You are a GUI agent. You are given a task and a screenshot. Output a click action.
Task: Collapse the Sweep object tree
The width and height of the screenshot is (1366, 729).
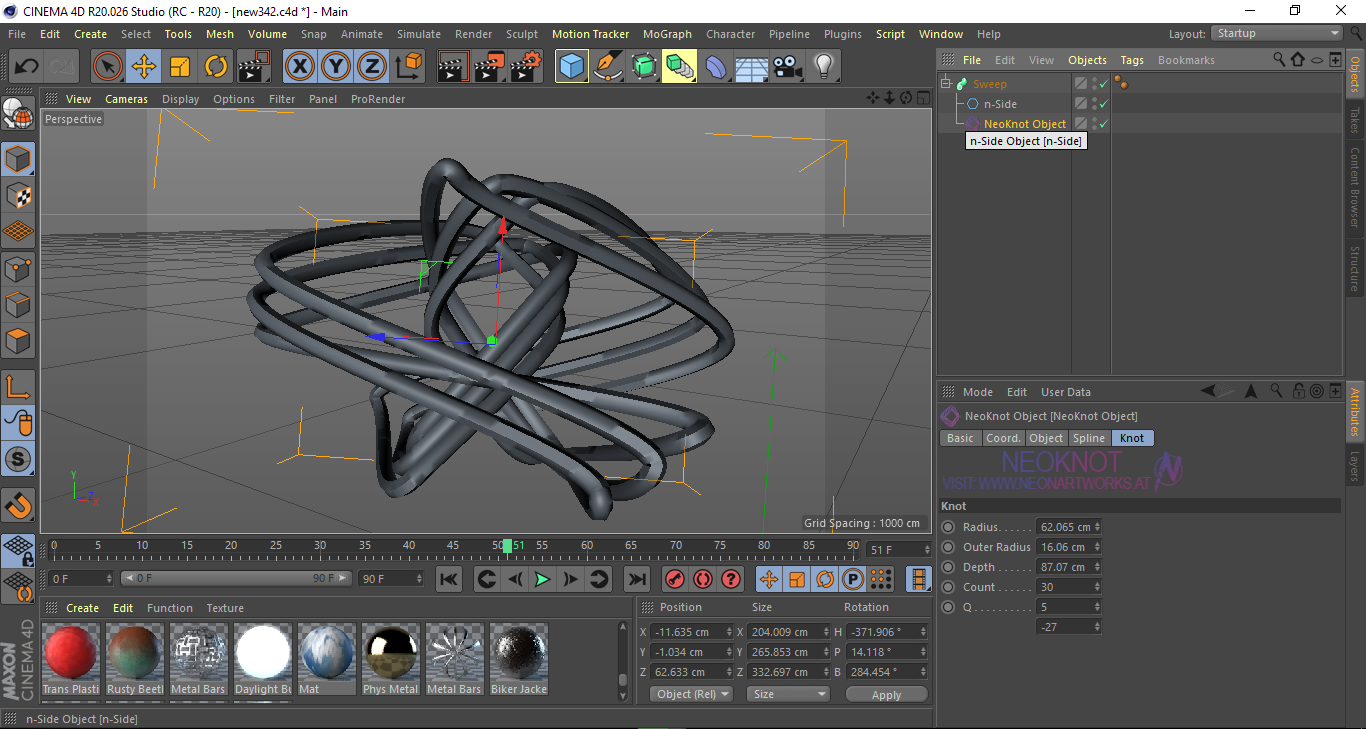tap(946, 84)
